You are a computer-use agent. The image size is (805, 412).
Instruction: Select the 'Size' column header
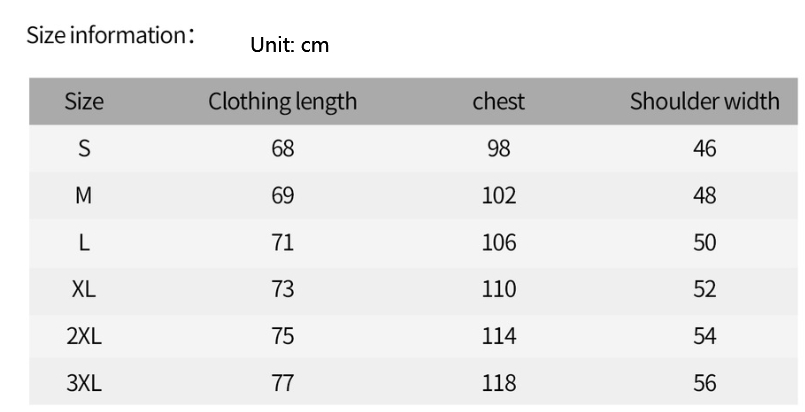pos(84,101)
